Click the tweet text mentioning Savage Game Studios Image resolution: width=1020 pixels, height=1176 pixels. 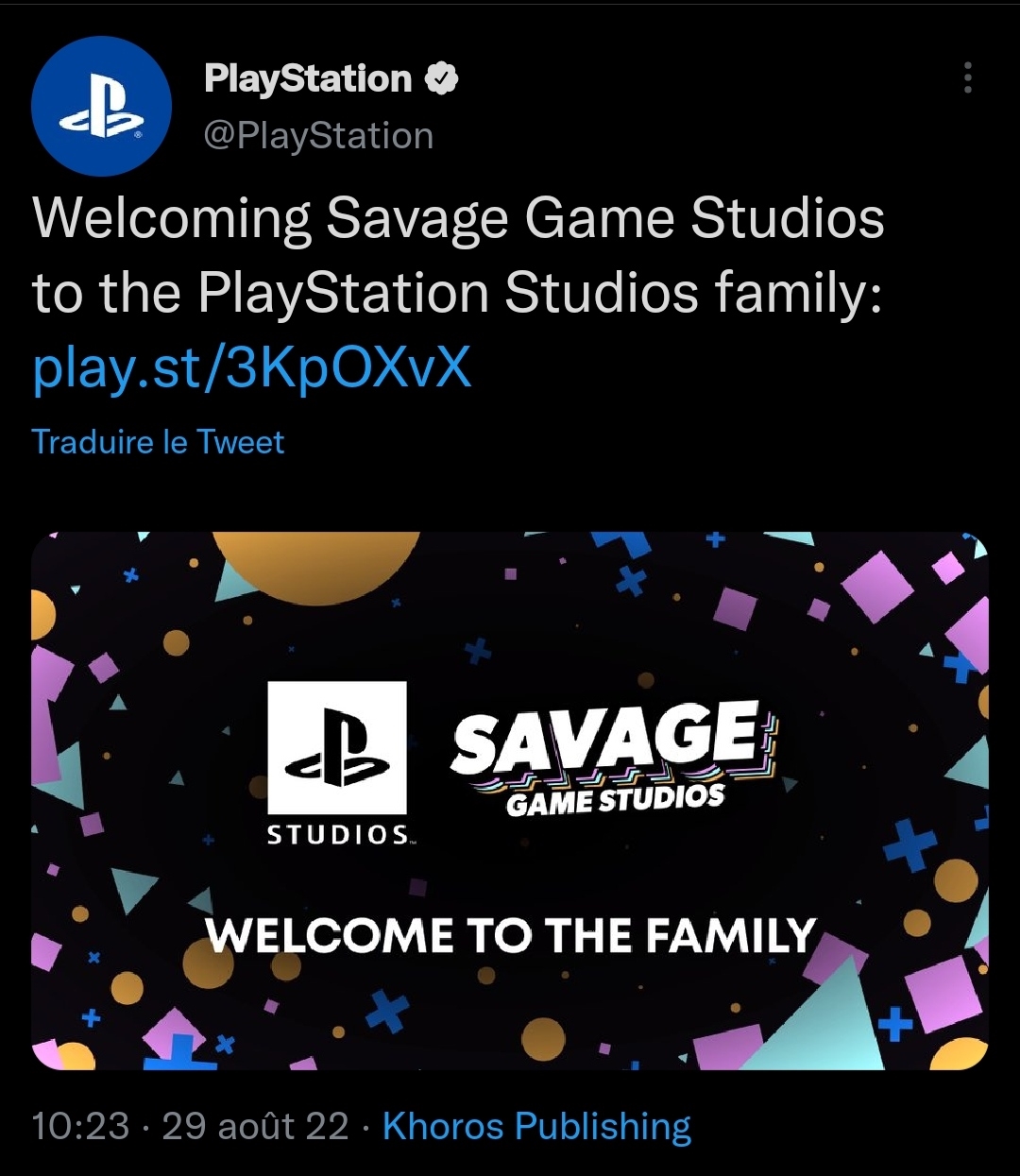pos(458,219)
